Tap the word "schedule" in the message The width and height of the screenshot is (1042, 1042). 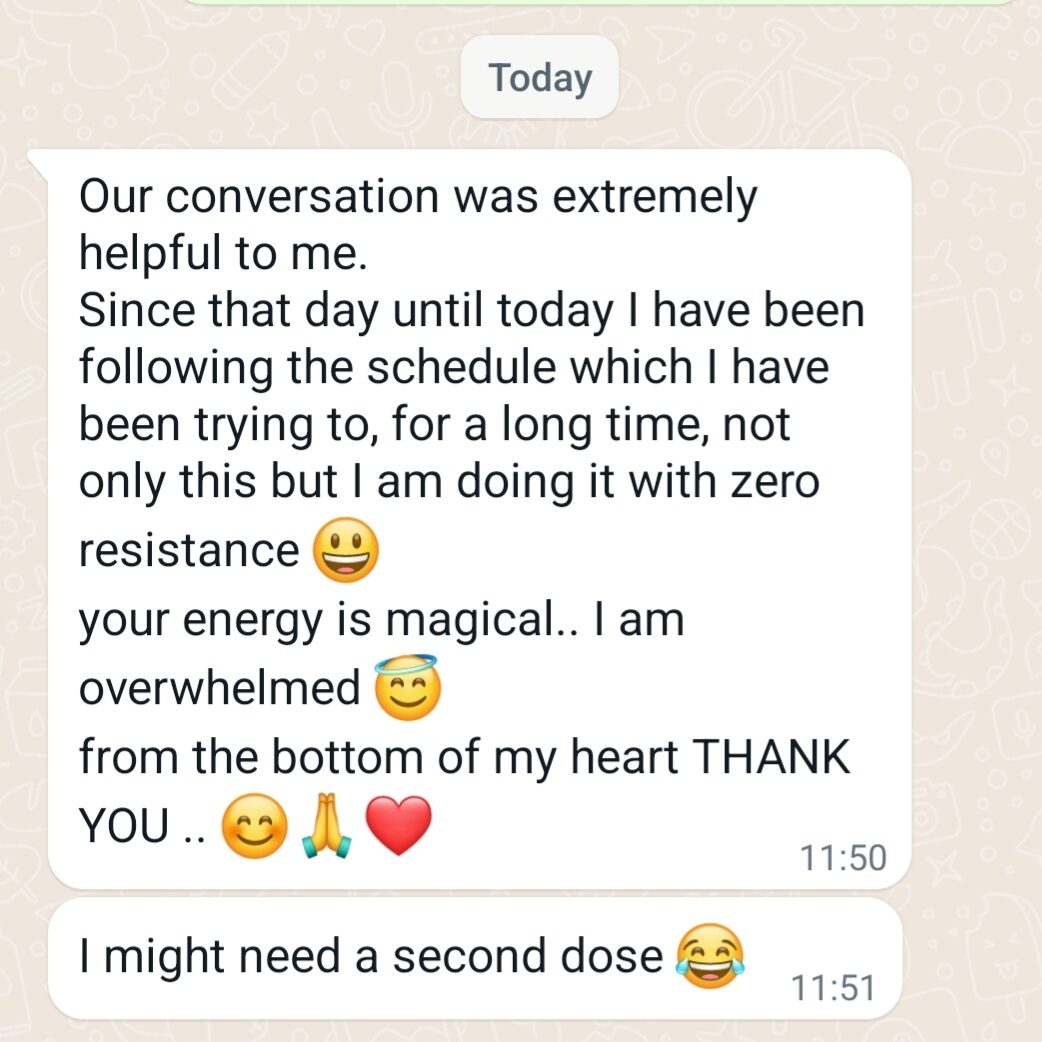point(461,367)
